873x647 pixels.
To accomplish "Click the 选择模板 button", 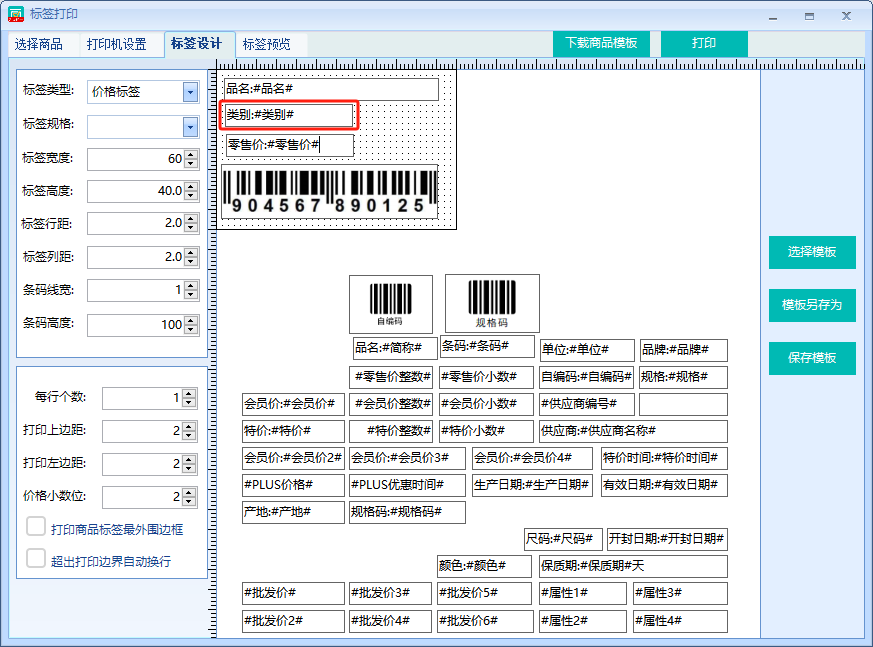I will tap(812, 252).
